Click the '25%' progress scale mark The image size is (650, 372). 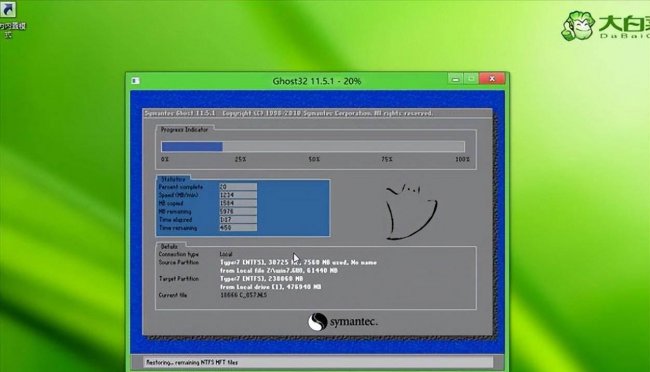click(x=240, y=159)
